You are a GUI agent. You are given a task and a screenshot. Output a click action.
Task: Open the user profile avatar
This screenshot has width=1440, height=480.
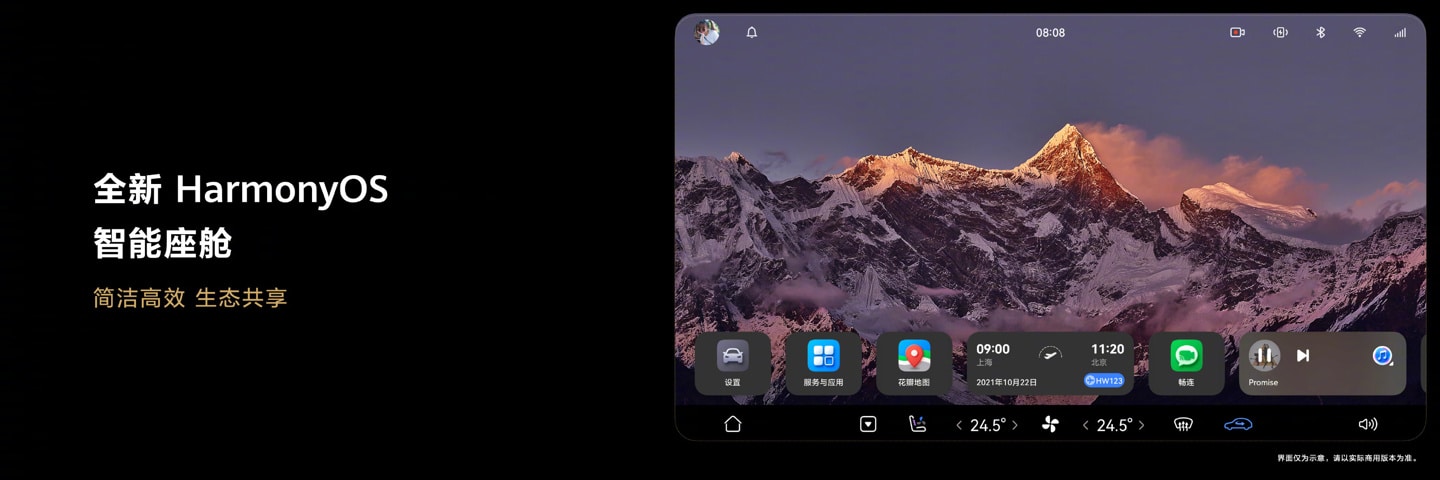point(707,33)
